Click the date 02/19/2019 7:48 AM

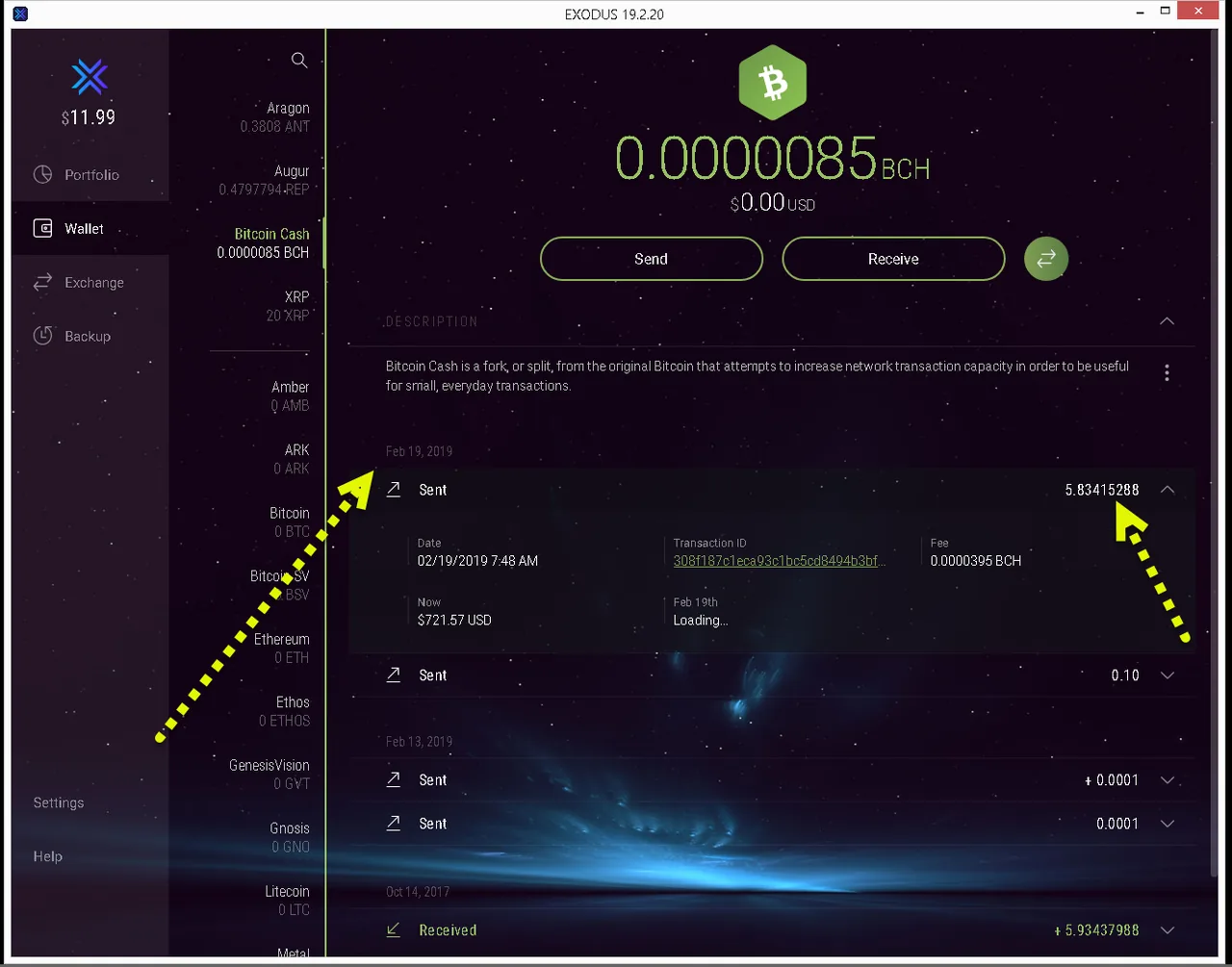[x=477, y=561]
